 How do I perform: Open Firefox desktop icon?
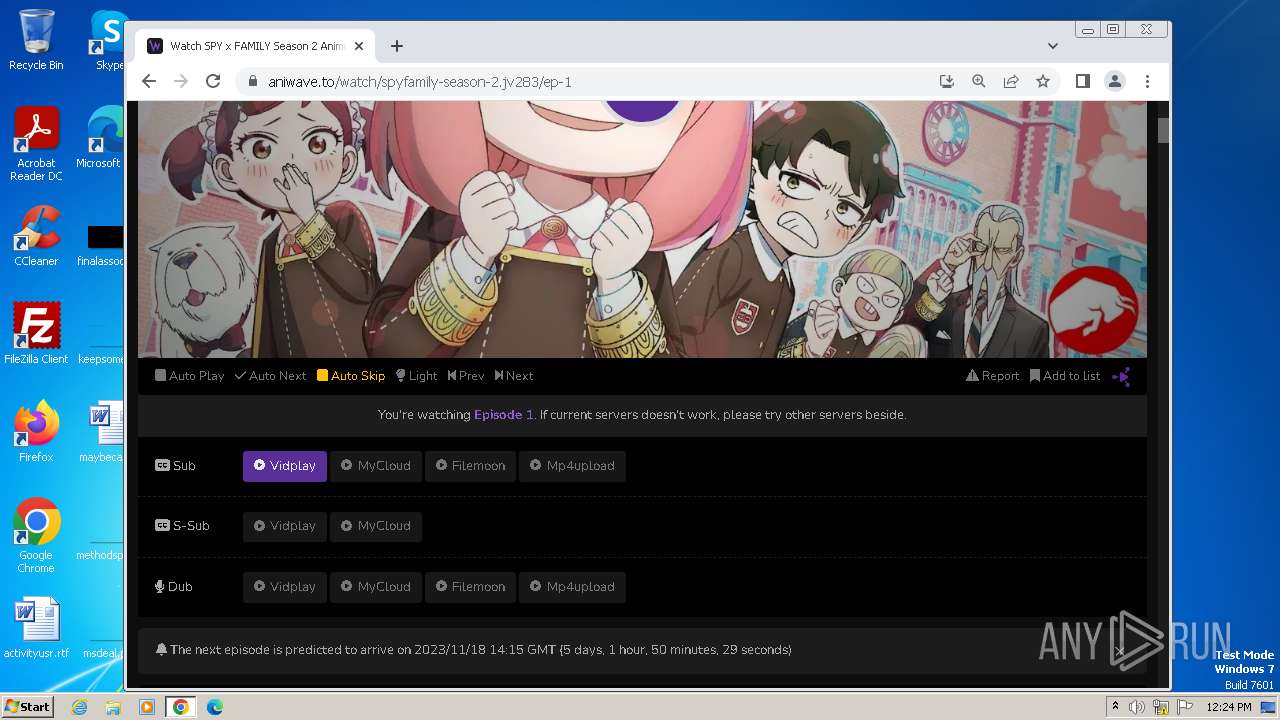(36, 431)
